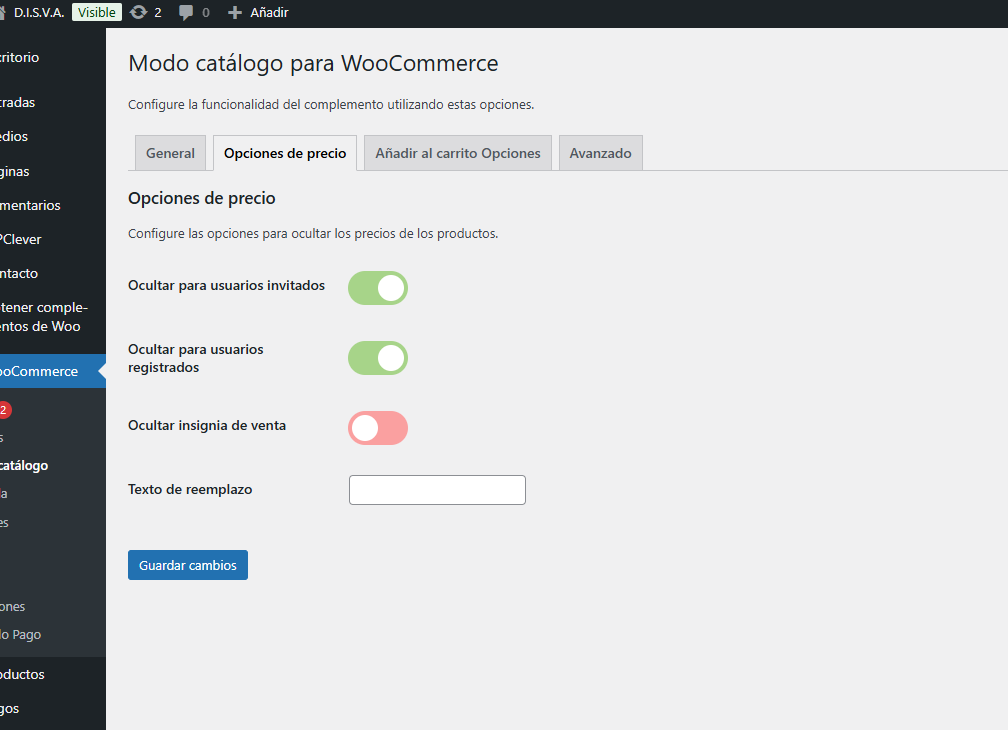Select the WooCommerce sidebar menu

click(53, 371)
